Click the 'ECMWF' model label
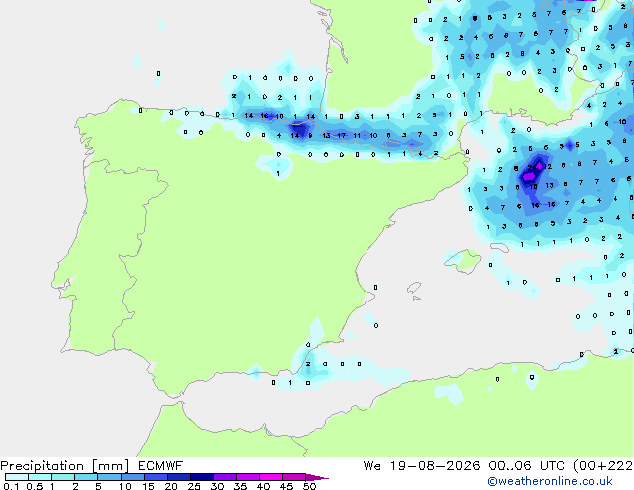This screenshot has width=634, height=490. pos(160,466)
